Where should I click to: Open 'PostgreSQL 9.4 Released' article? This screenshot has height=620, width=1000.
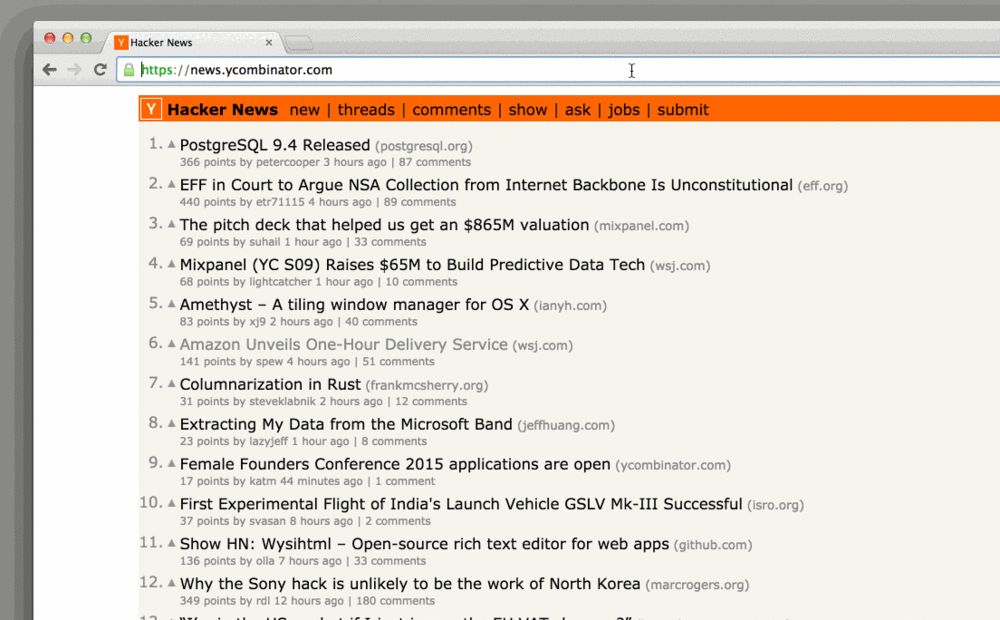point(275,145)
